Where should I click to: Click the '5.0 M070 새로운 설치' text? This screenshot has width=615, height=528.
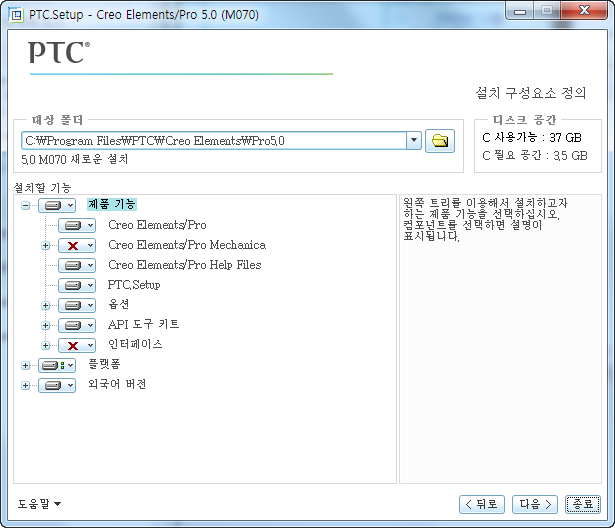click(75, 160)
